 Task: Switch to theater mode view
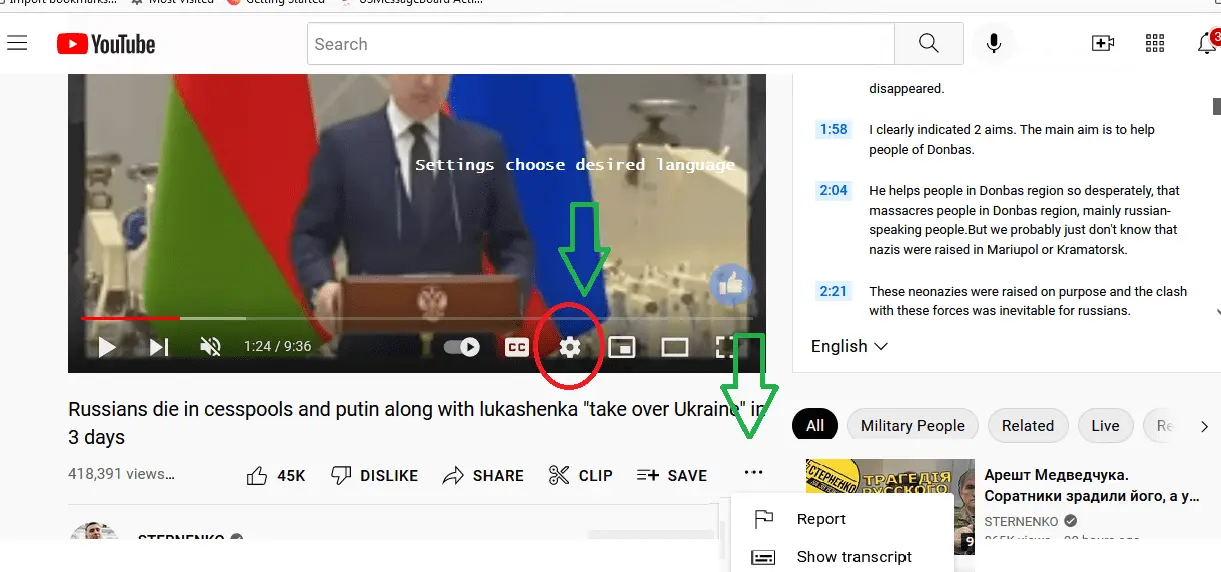click(675, 347)
